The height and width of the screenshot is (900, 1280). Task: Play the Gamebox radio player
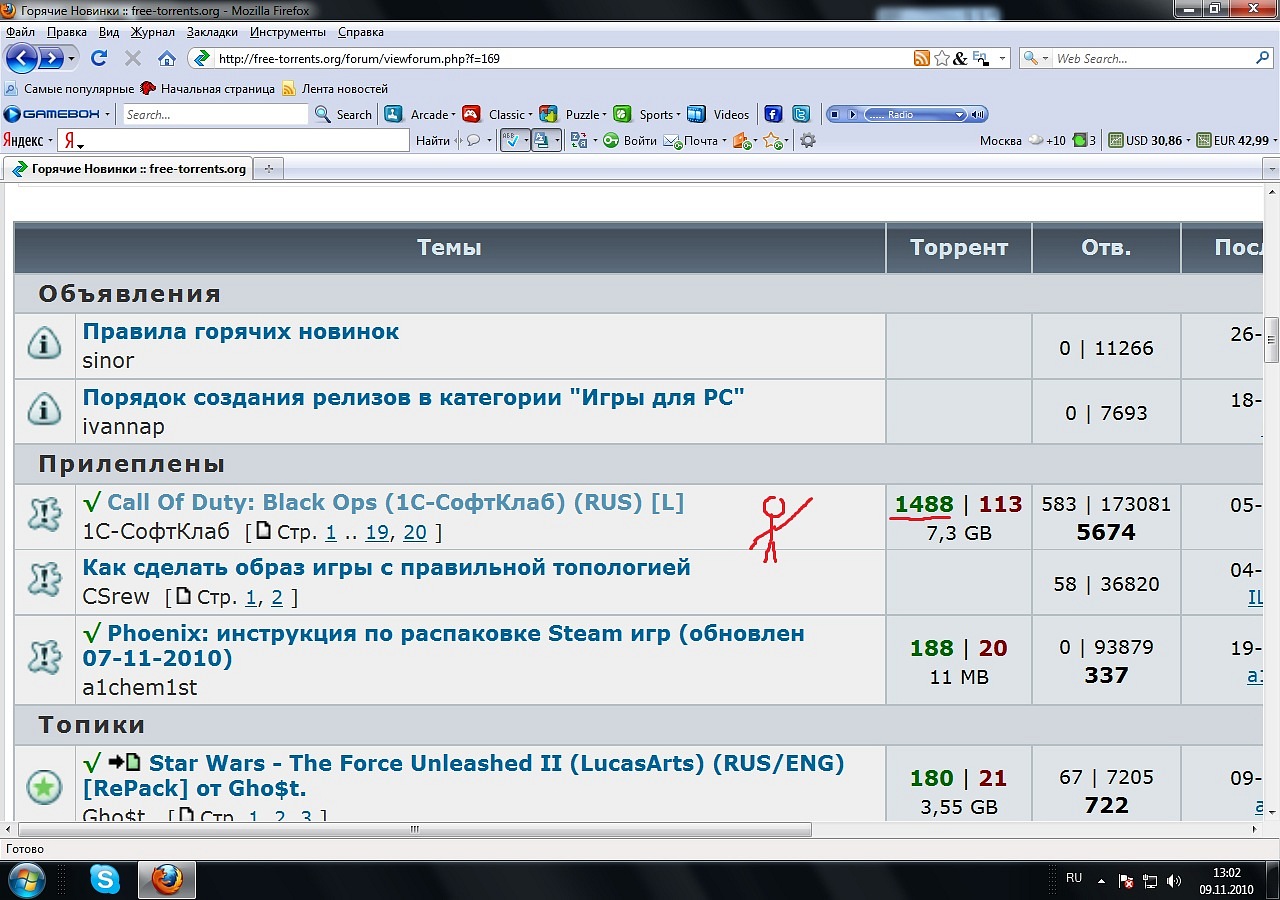point(852,114)
